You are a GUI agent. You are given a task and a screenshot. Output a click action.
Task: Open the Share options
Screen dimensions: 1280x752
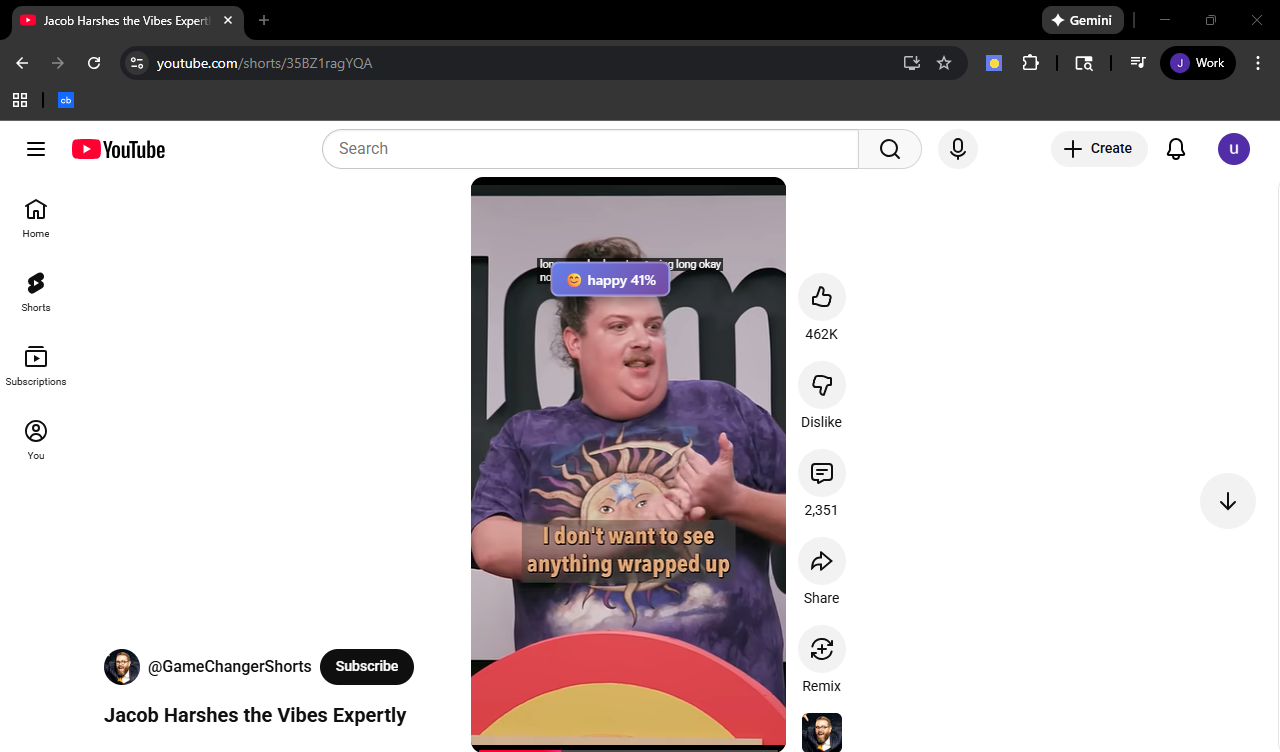pos(821,560)
